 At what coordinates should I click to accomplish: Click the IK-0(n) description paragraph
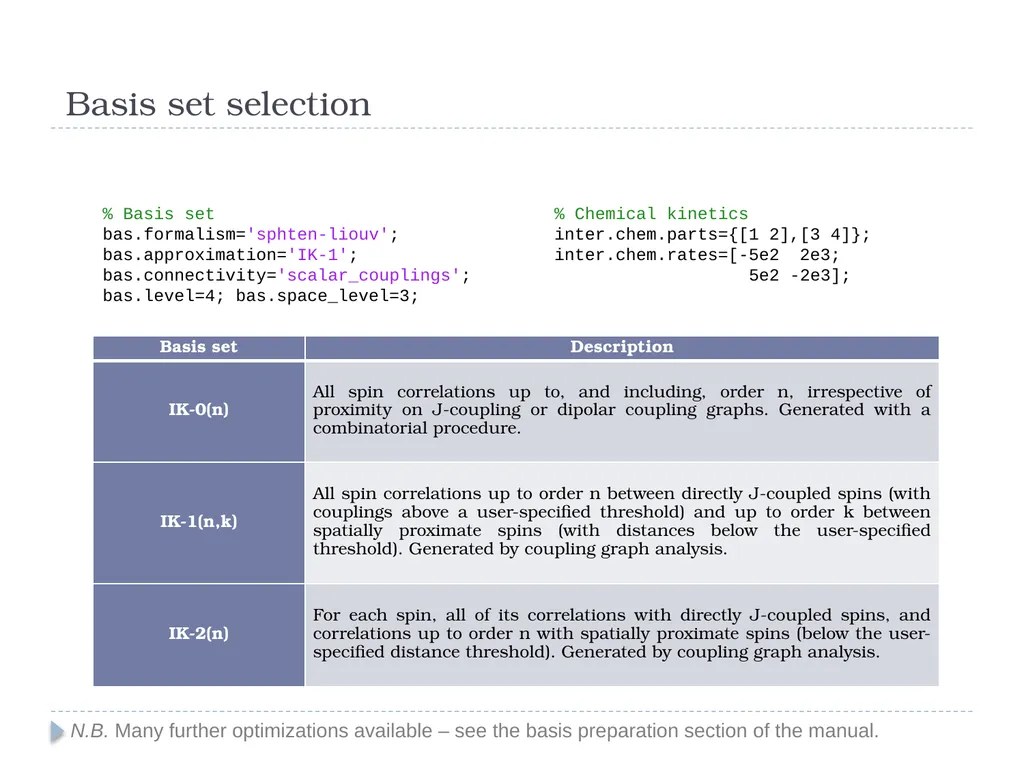click(x=622, y=409)
